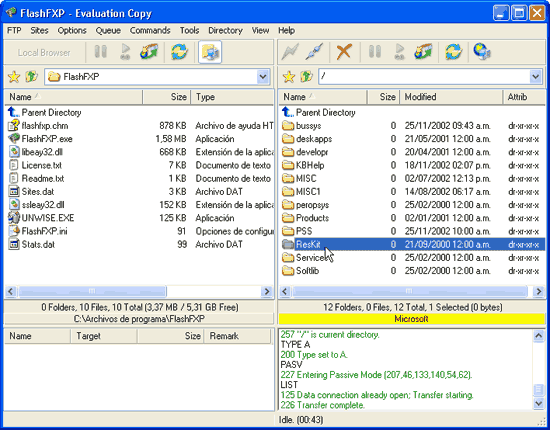Click the globe with computer icon

pyautogui.click(x=482, y=52)
